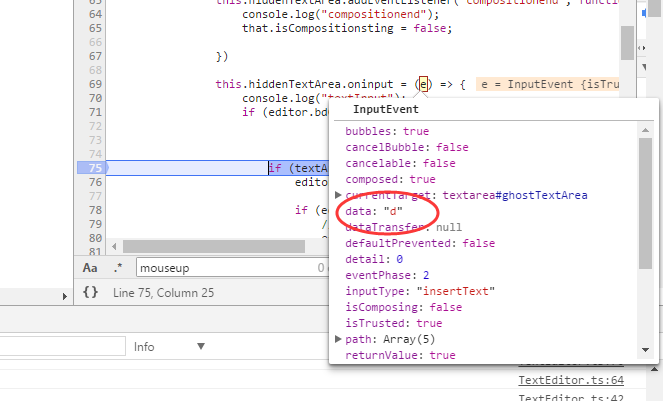Click the 'defaultPrevented: false' property
The width and height of the screenshot is (663, 401).
pos(420,243)
